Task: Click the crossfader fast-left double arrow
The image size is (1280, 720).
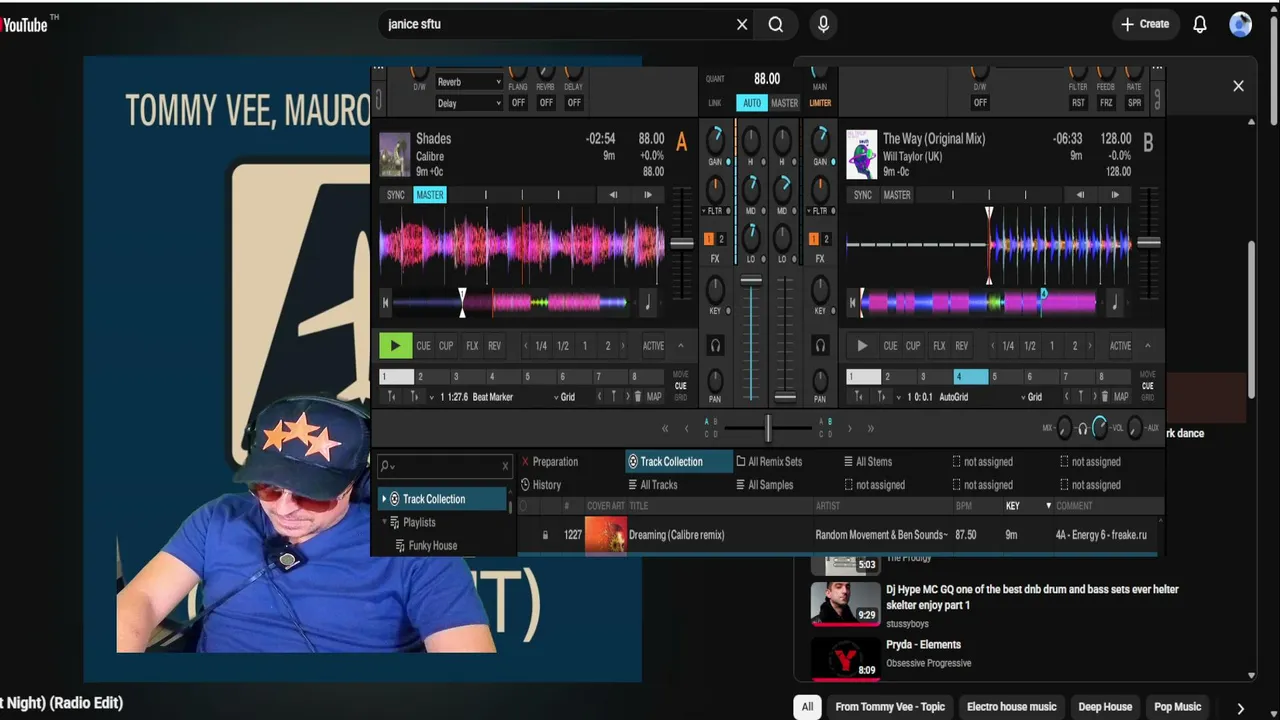Action: [x=665, y=429]
